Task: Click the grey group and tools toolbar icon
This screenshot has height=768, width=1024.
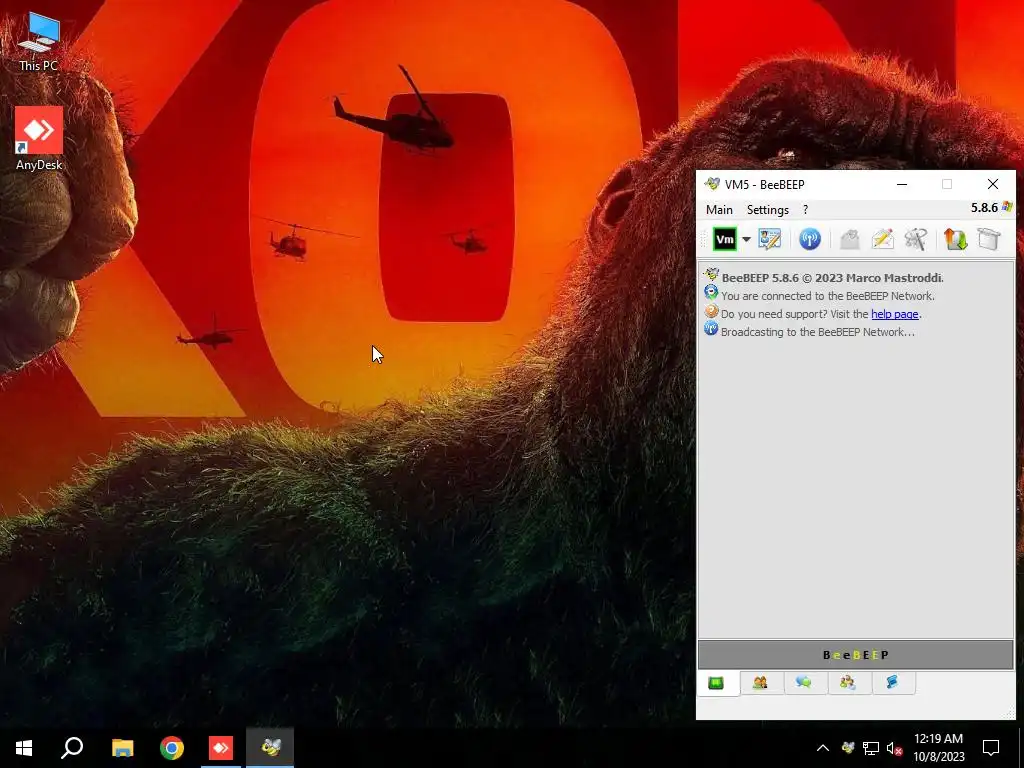Action: 916,239
